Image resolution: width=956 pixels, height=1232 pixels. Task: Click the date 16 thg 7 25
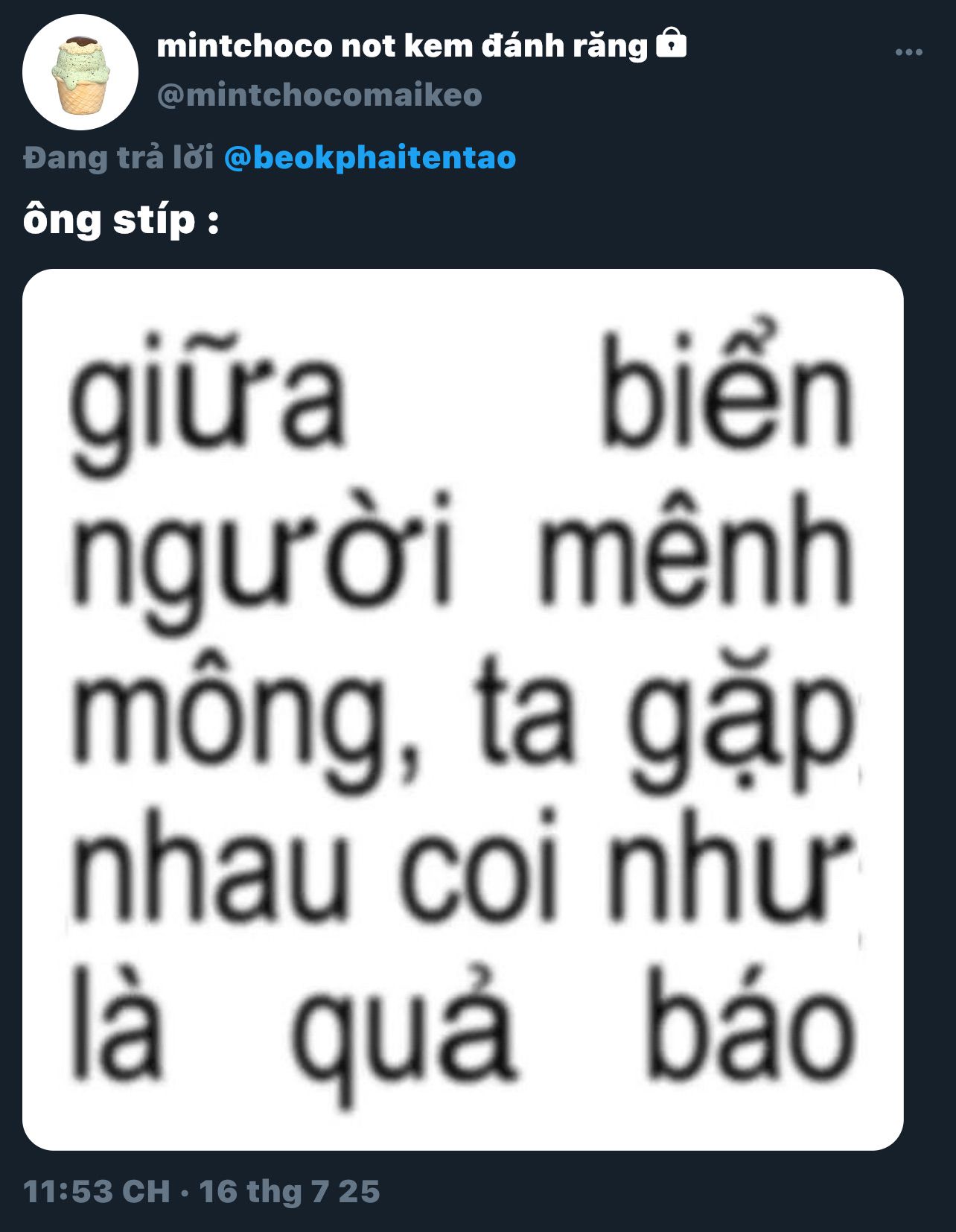[290, 1192]
